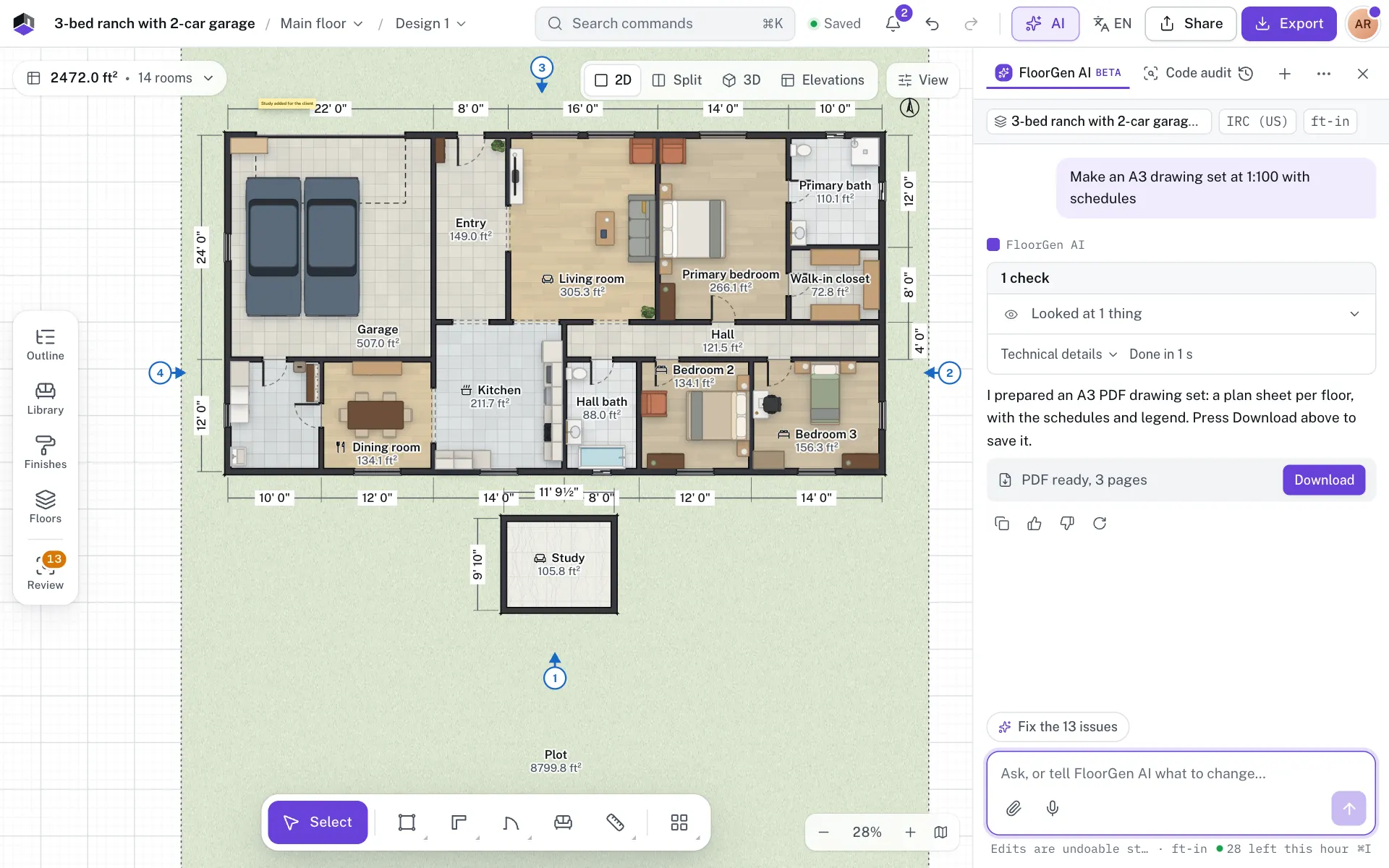The height and width of the screenshot is (868, 1389).
Task: Switch to FloorGen AI tab
Action: click(1058, 73)
